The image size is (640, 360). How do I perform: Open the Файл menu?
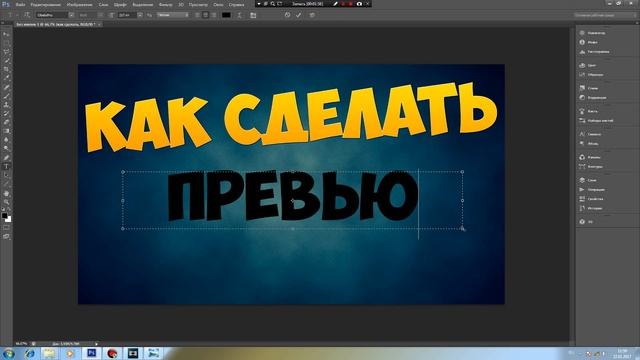pos(20,4)
